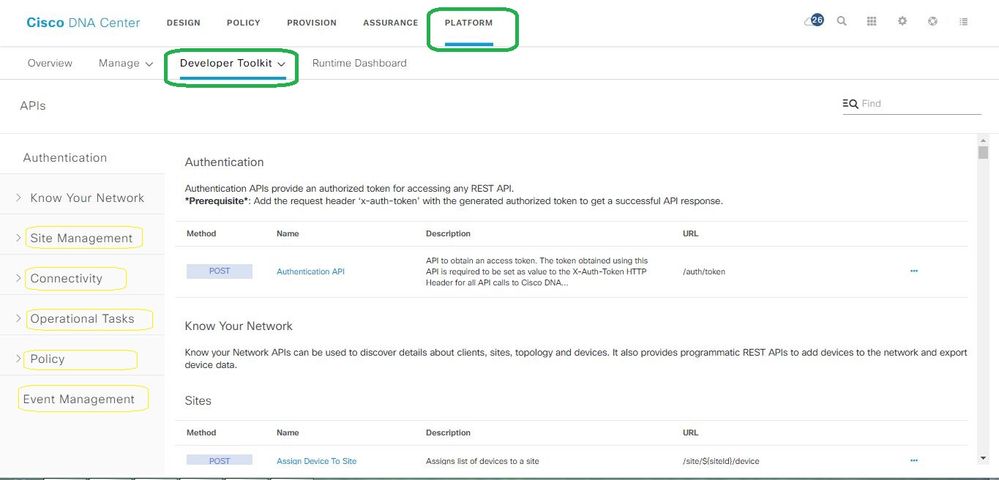The image size is (999, 480).
Task: Click the Know Your Network content heading
Action: tap(238, 326)
